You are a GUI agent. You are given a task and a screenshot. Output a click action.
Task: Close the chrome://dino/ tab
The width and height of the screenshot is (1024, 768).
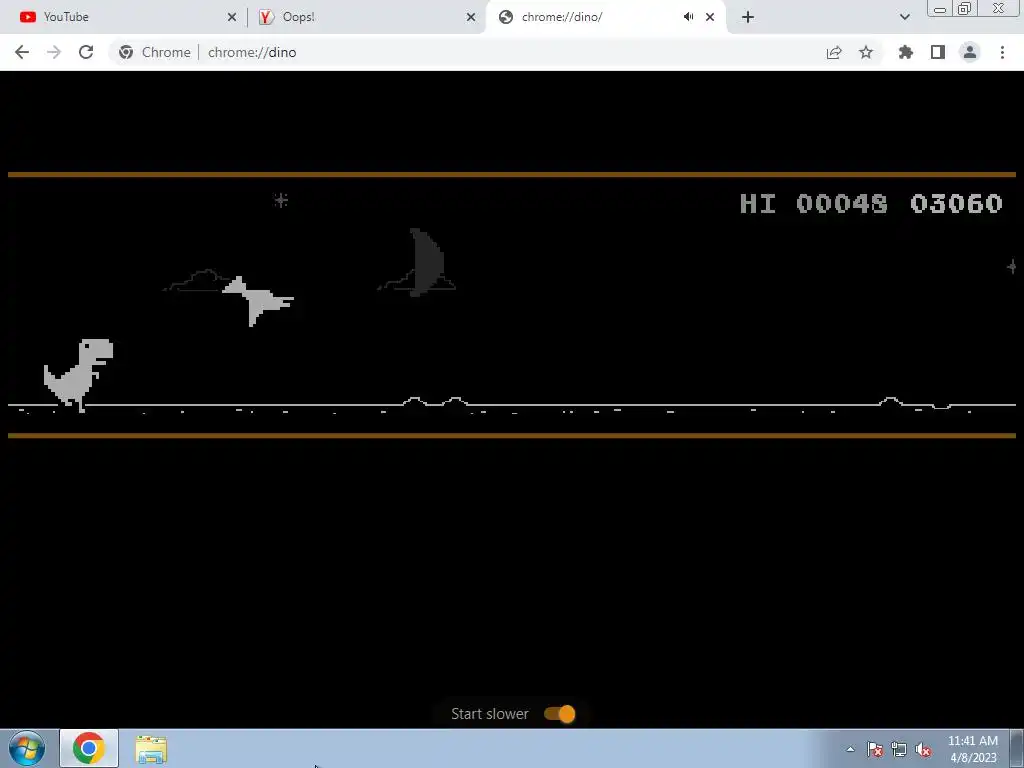click(x=710, y=17)
